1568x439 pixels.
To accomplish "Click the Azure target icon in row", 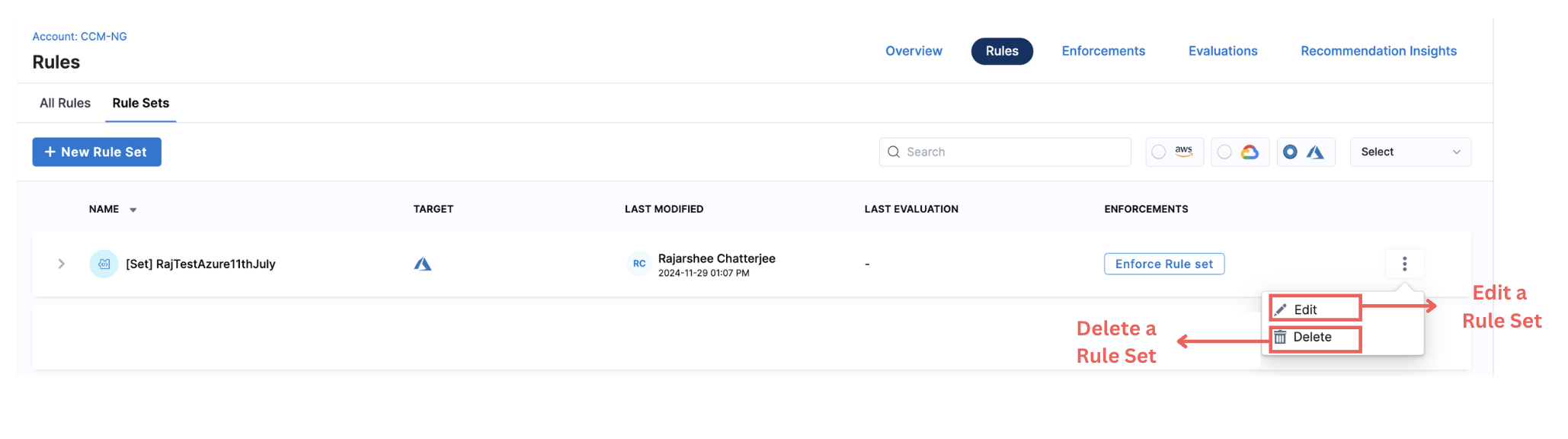I will click(x=423, y=264).
